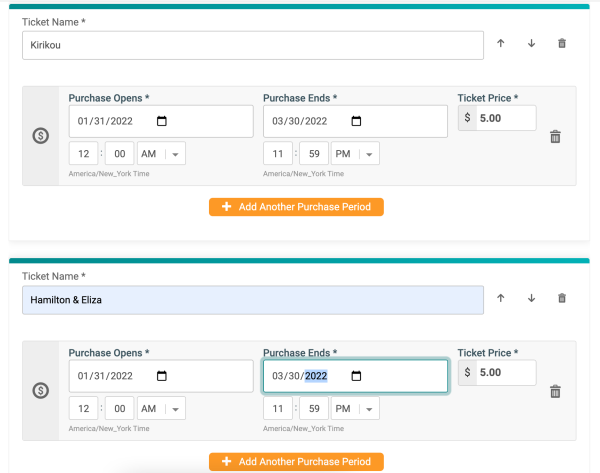The image size is (600, 473).
Task: Click hour field 11 for Hamilton & Eliza ends
Action: tap(278, 408)
